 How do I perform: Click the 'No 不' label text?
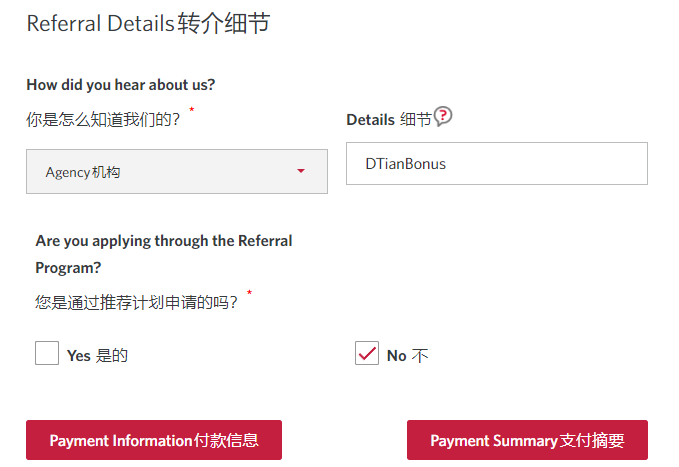coord(407,356)
